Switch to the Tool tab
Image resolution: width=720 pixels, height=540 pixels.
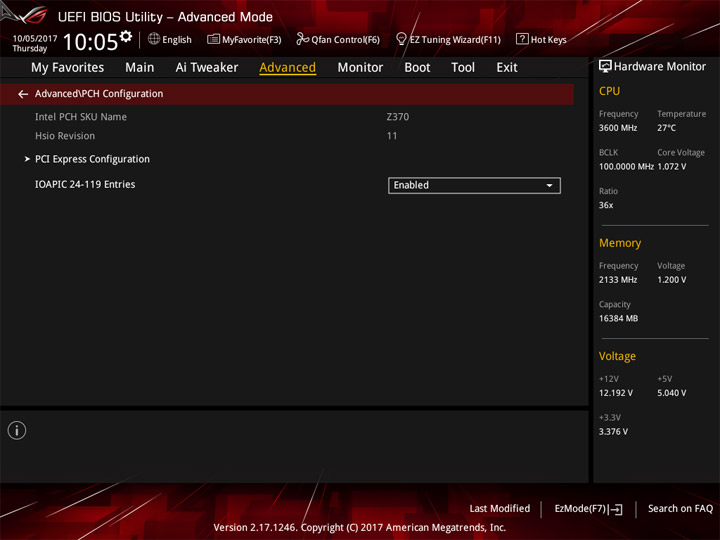pos(463,68)
